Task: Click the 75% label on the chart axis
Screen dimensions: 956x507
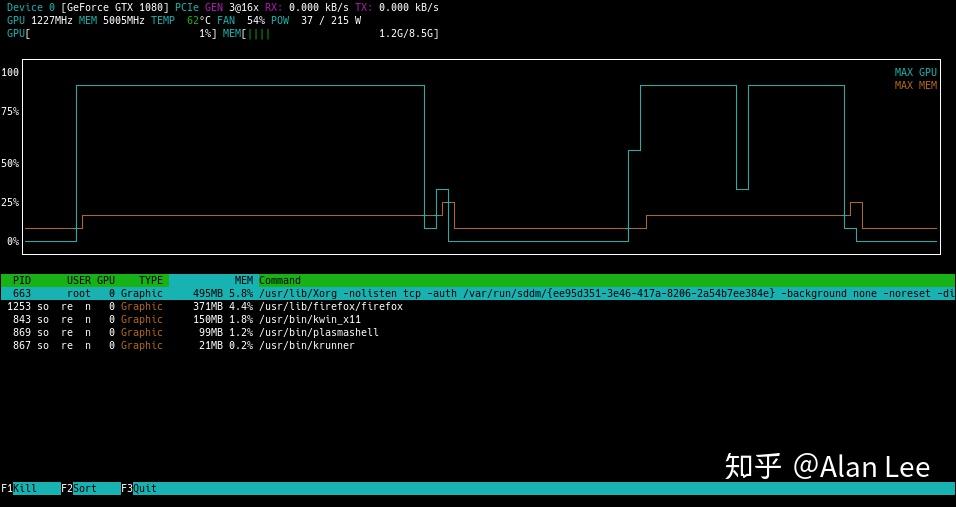Action: click(x=10, y=111)
